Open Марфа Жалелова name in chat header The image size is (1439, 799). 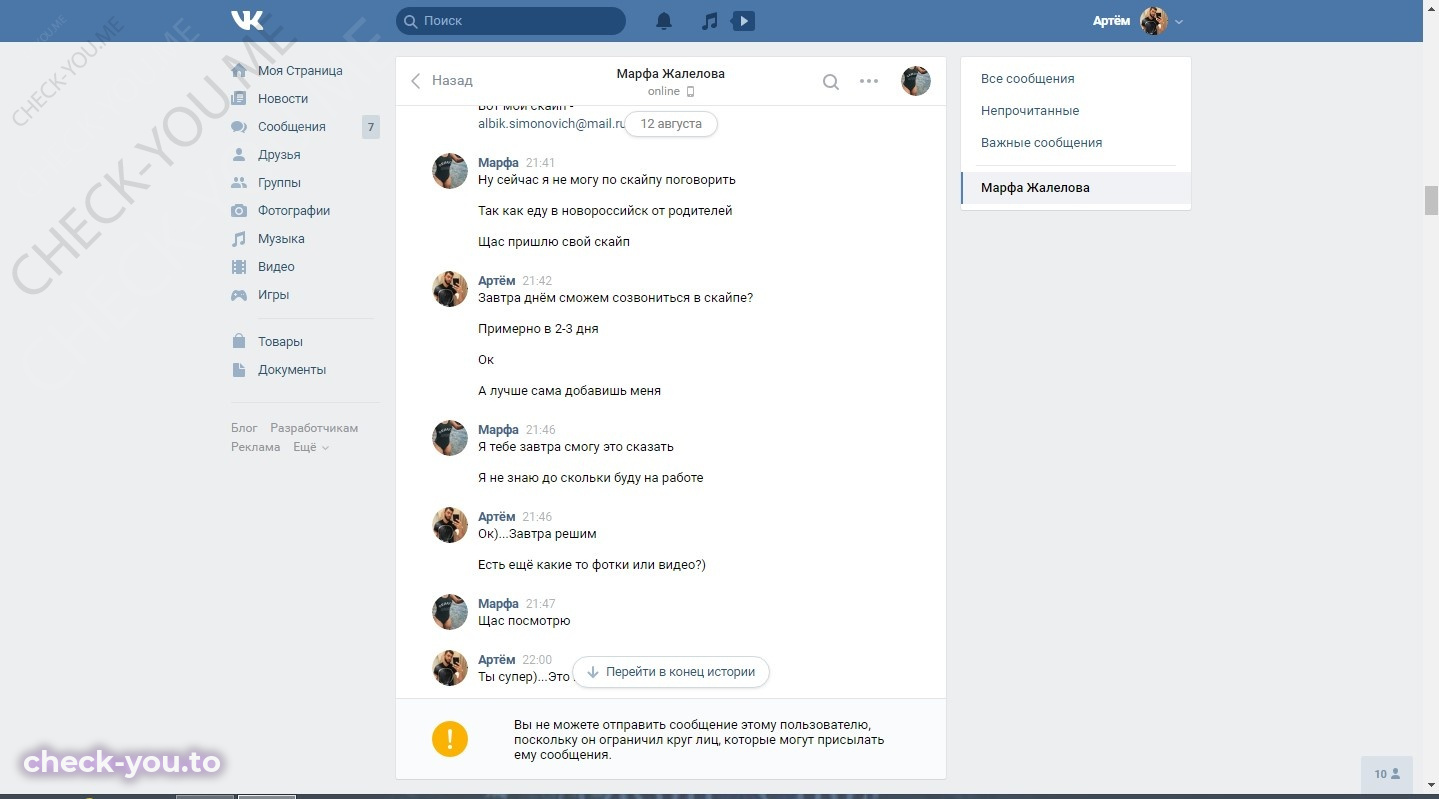pos(670,74)
